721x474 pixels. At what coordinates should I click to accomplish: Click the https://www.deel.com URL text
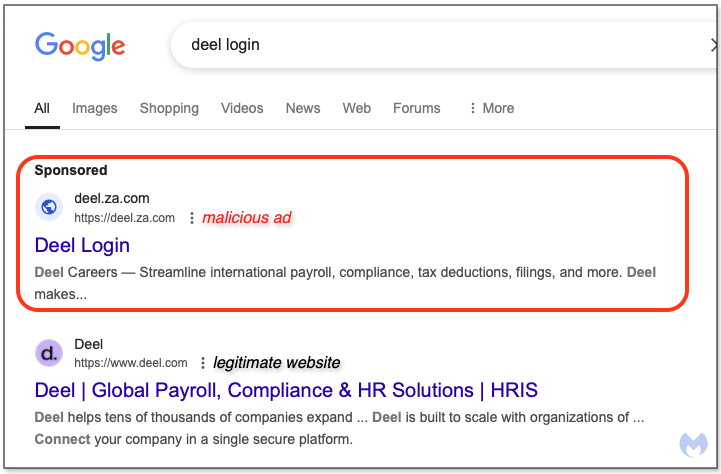pos(130,363)
